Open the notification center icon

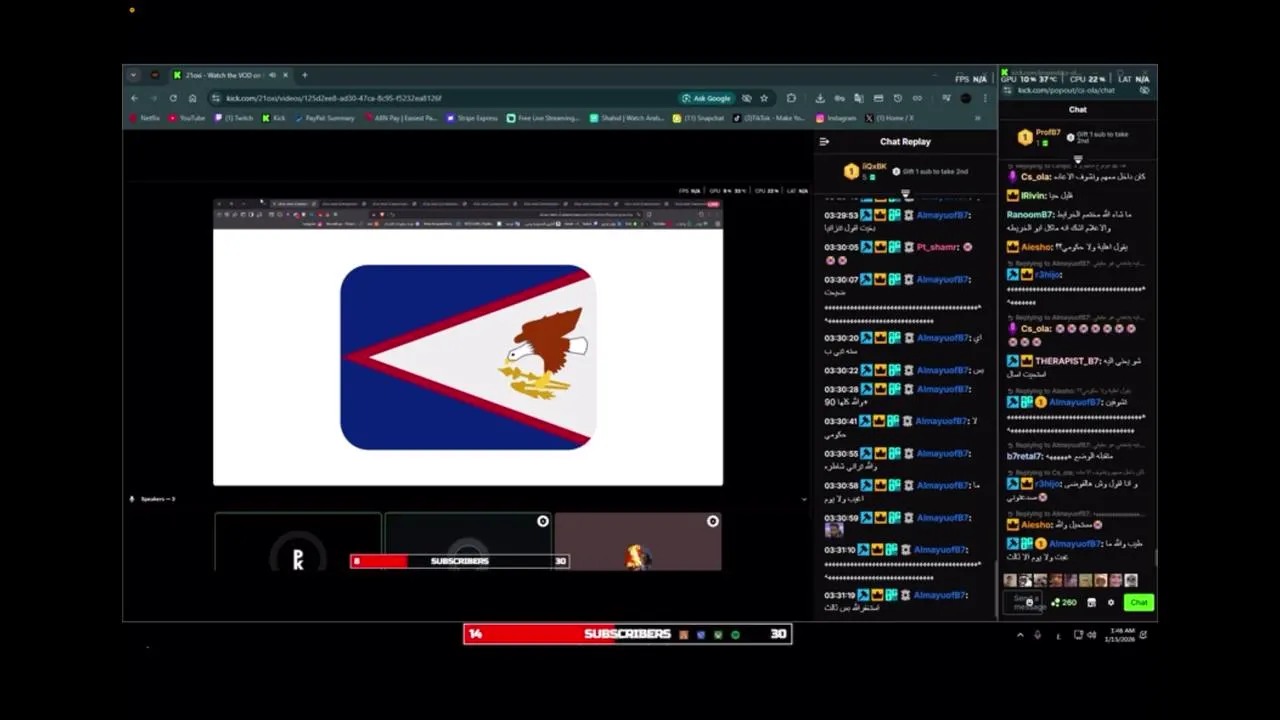[x=1144, y=635]
